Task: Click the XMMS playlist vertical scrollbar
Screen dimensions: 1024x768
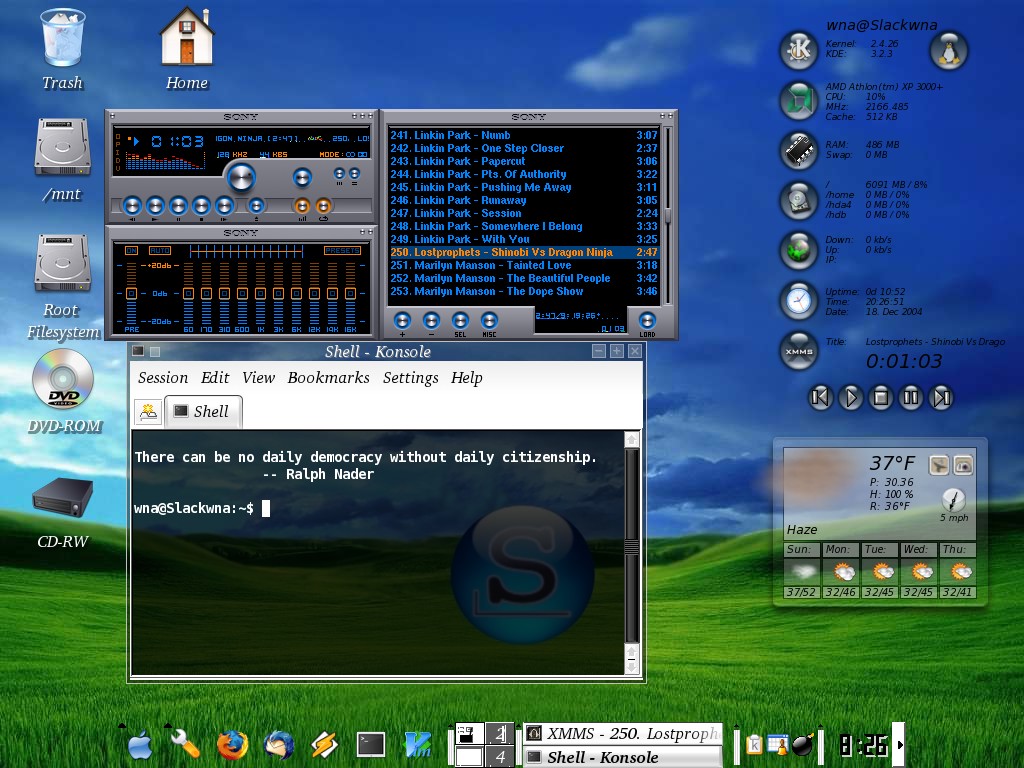Action: [x=667, y=216]
